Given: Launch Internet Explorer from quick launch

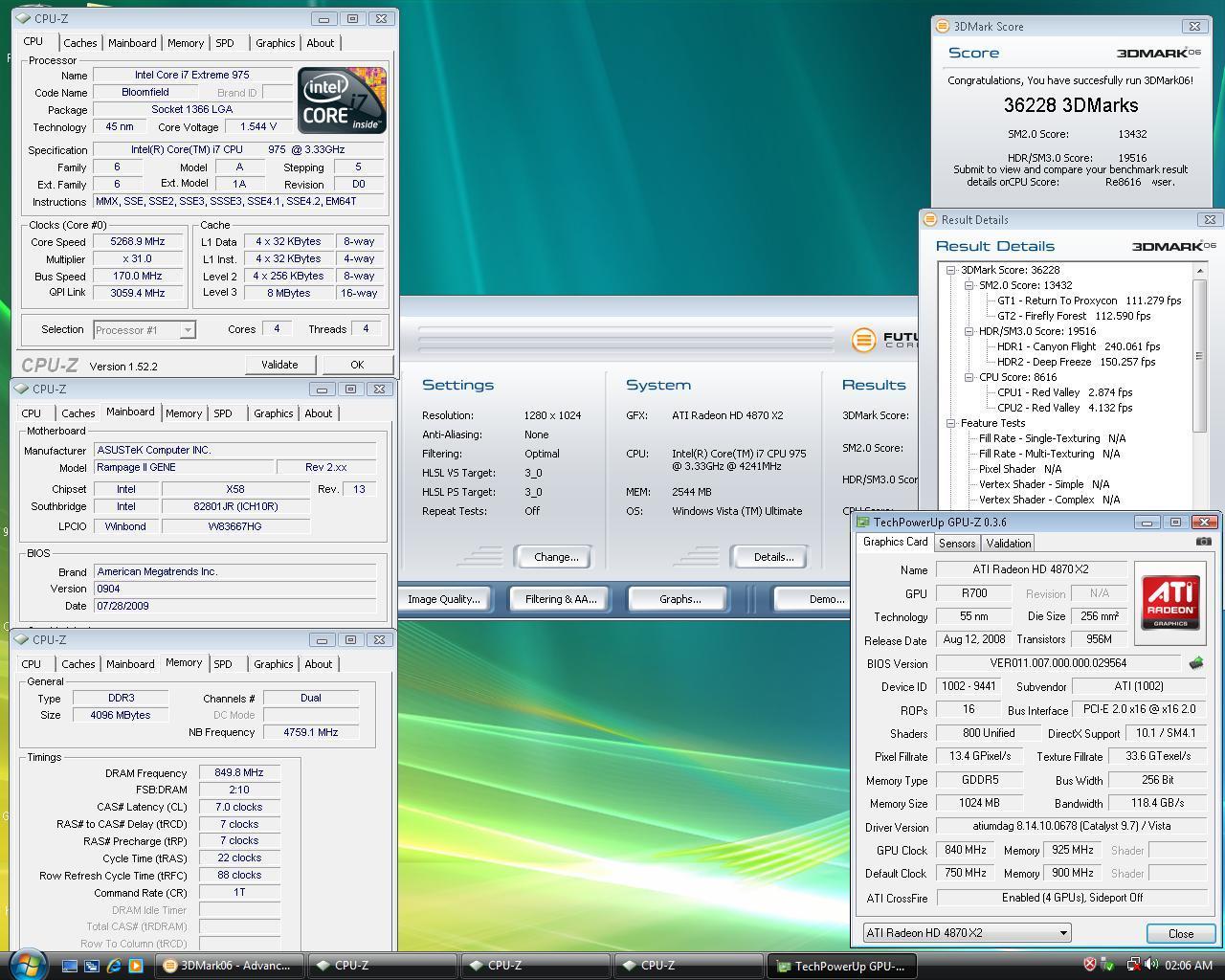Looking at the screenshot, I should [114, 966].
